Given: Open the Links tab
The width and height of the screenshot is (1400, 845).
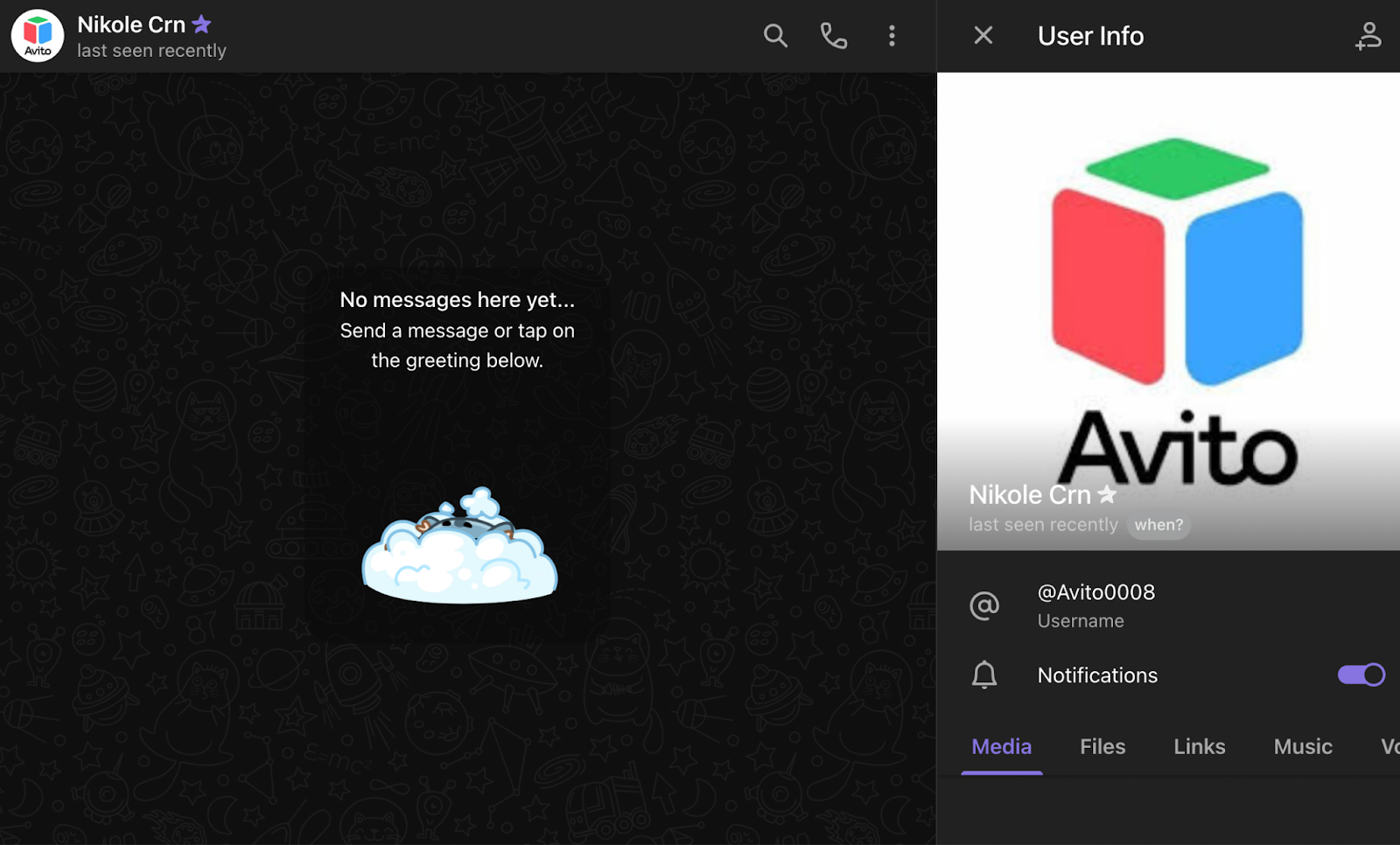Looking at the screenshot, I should click(1200, 746).
